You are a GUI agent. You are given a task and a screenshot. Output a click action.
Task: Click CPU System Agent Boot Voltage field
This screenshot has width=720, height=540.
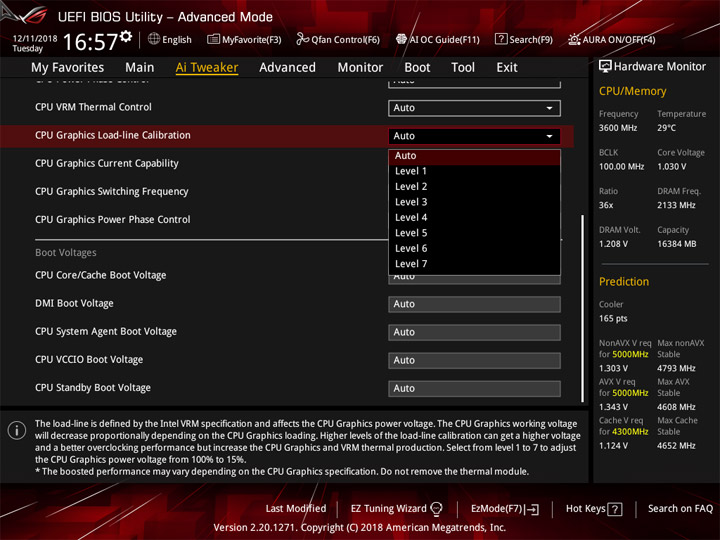tap(474, 332)
